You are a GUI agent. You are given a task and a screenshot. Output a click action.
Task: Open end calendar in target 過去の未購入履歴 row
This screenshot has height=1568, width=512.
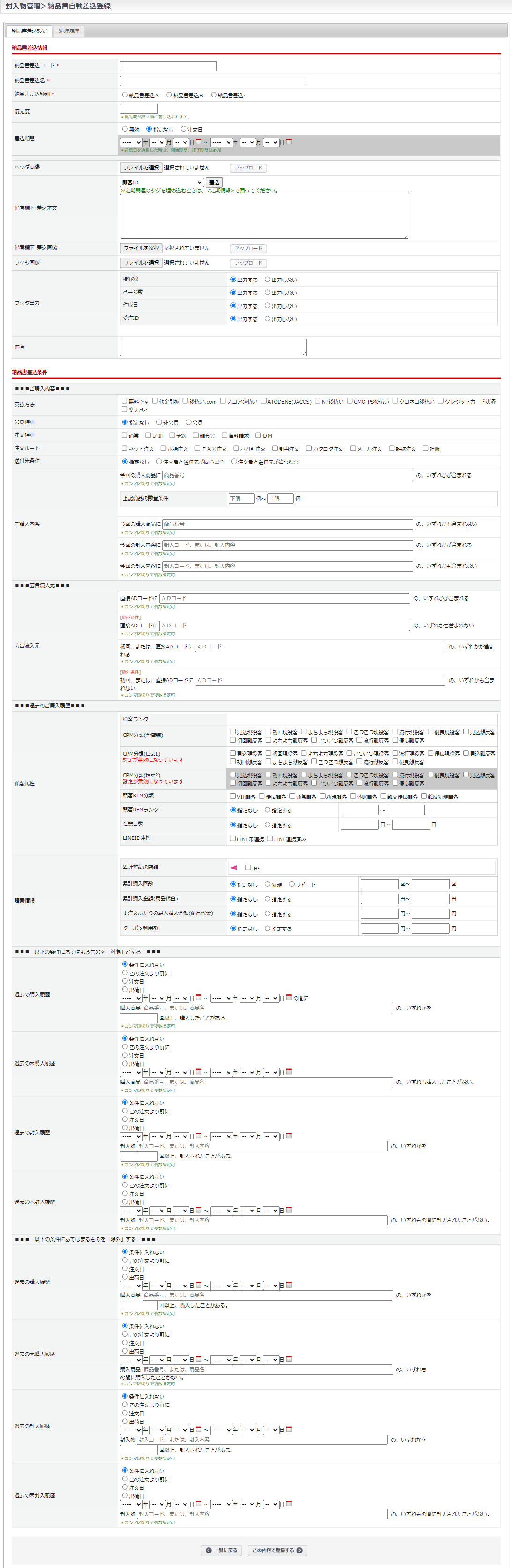[289, 1072]
